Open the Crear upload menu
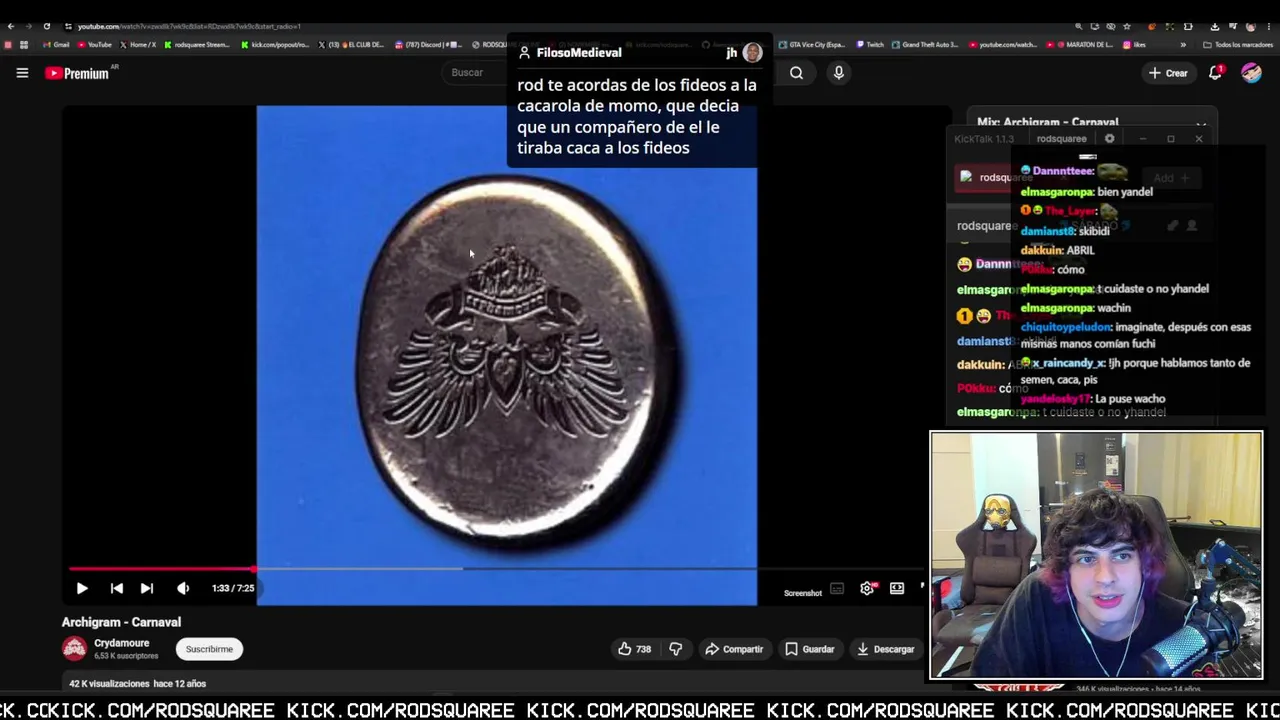Screen dimensions: 1280x720 pos(1168,73)
